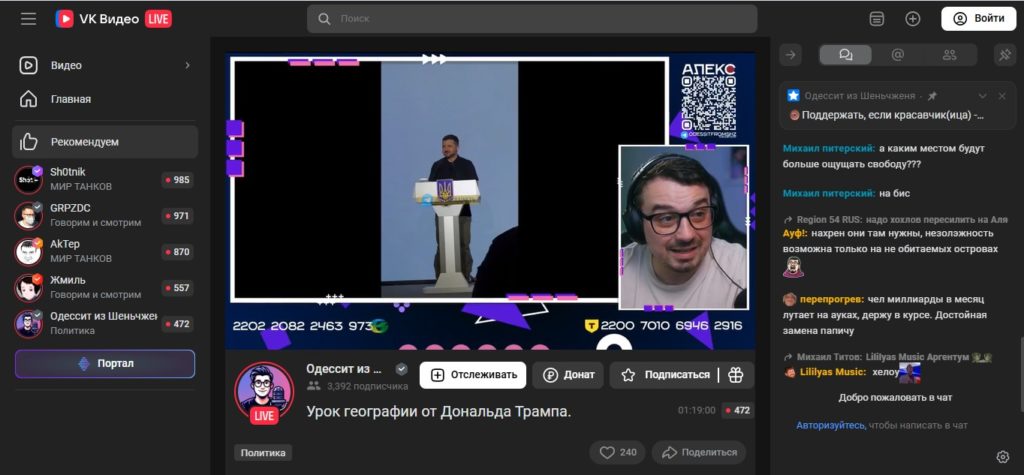Image resolution: width=1024 pixels, height=475 pixels.
Task: Click the Донат button
Action: click(x=568, y=375)
